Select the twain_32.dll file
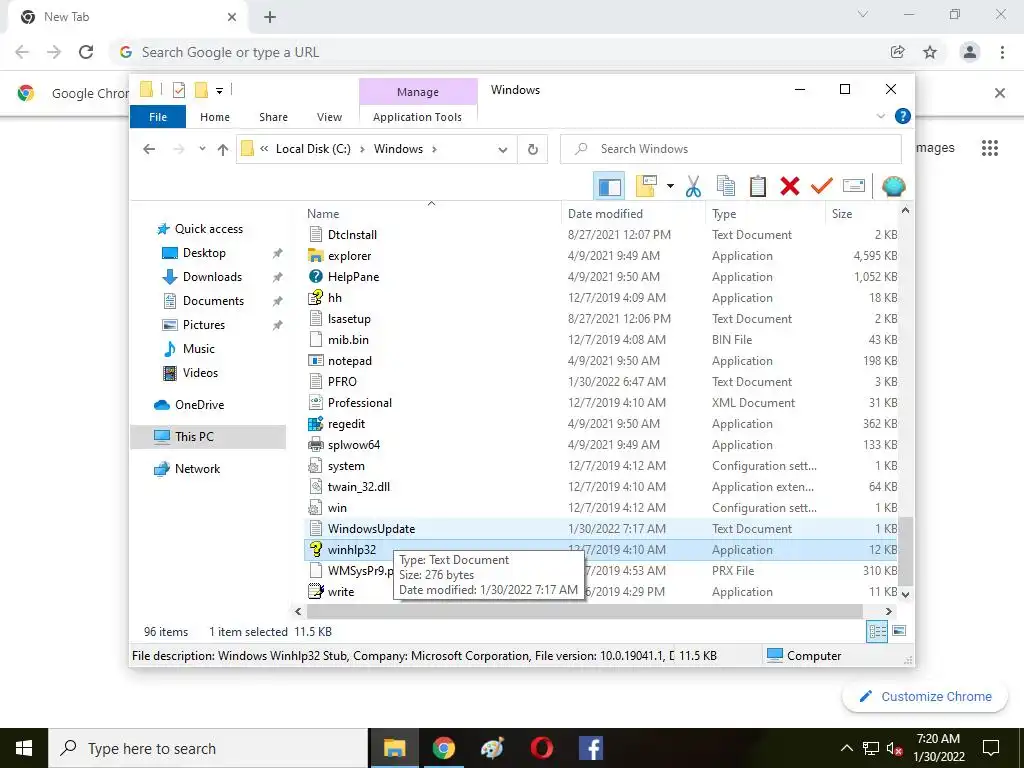The height and width of the screenshot is (768, 1024). [601, 487]
